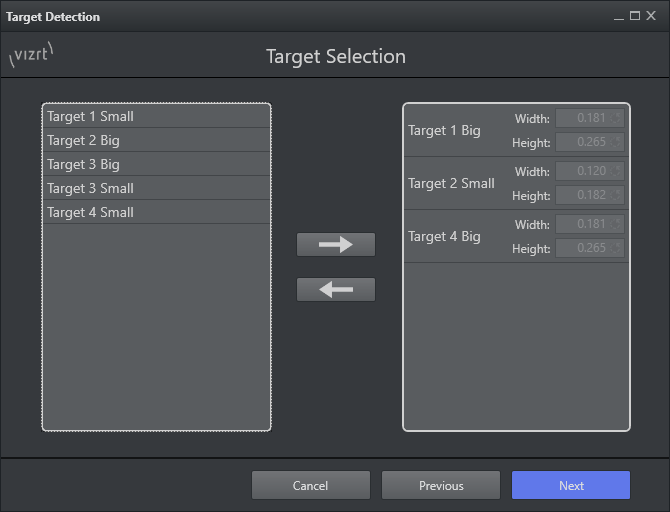
Task: Select Target 1 Big in chosen list
Action: click(444, 131)
